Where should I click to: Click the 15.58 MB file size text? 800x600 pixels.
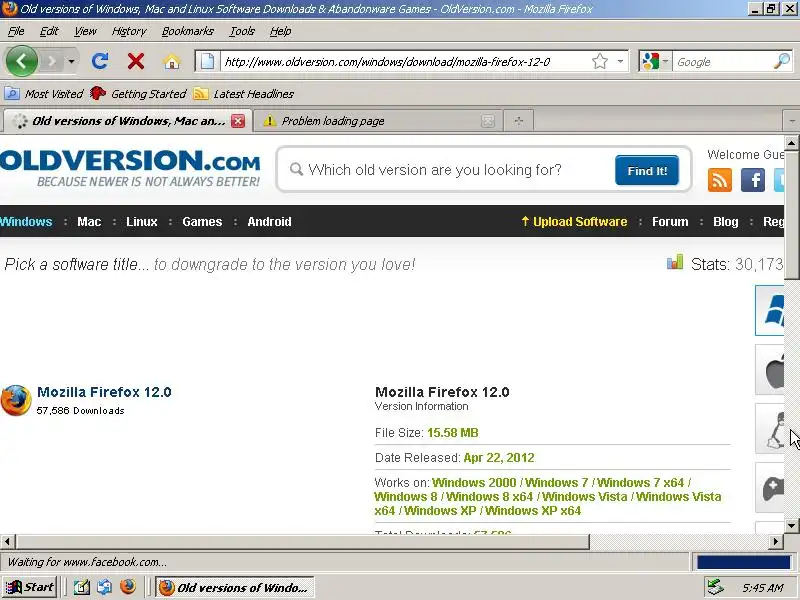453,433
